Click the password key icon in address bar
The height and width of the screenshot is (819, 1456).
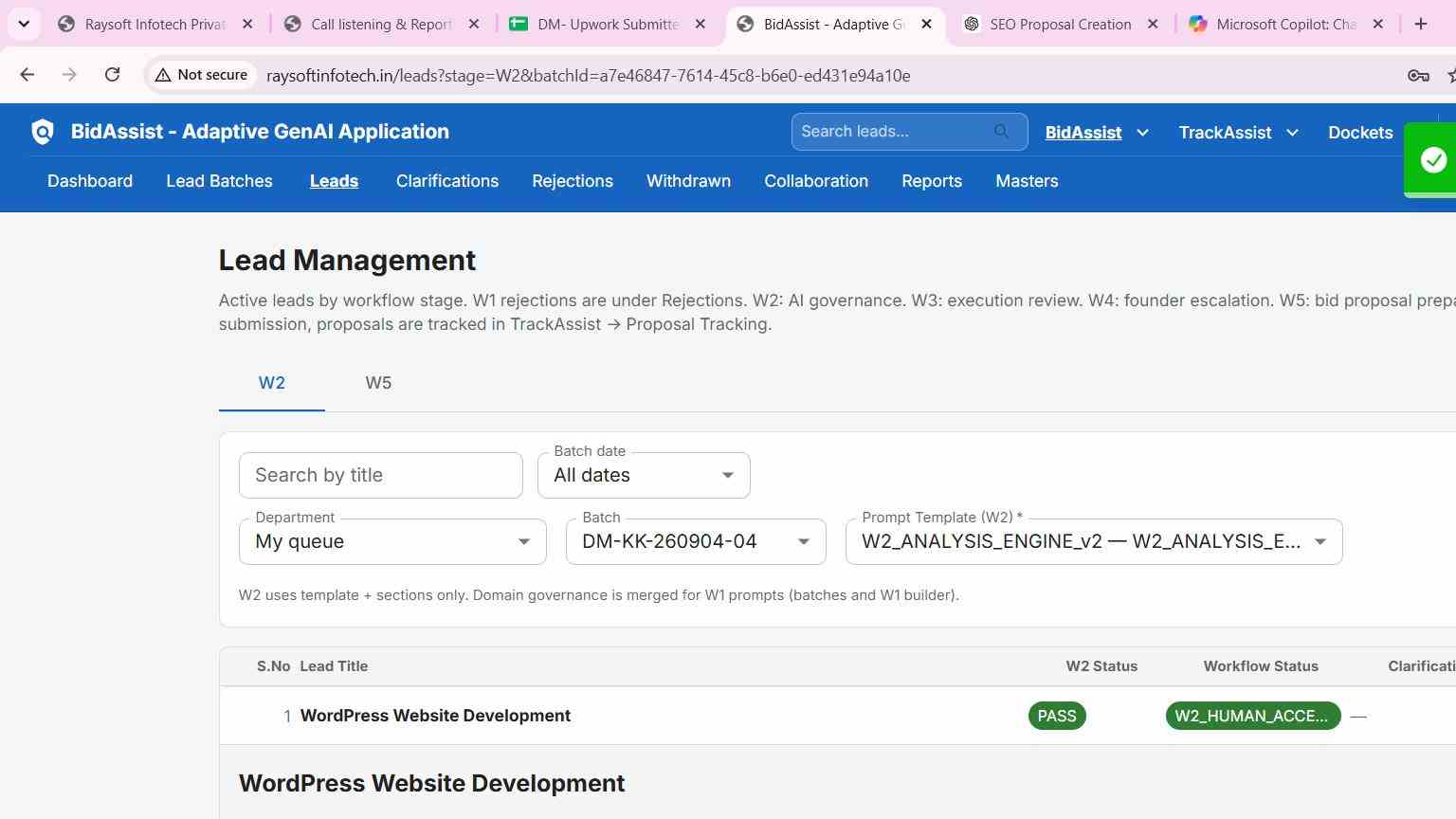pyautogui.click(x=1418, y=76)
